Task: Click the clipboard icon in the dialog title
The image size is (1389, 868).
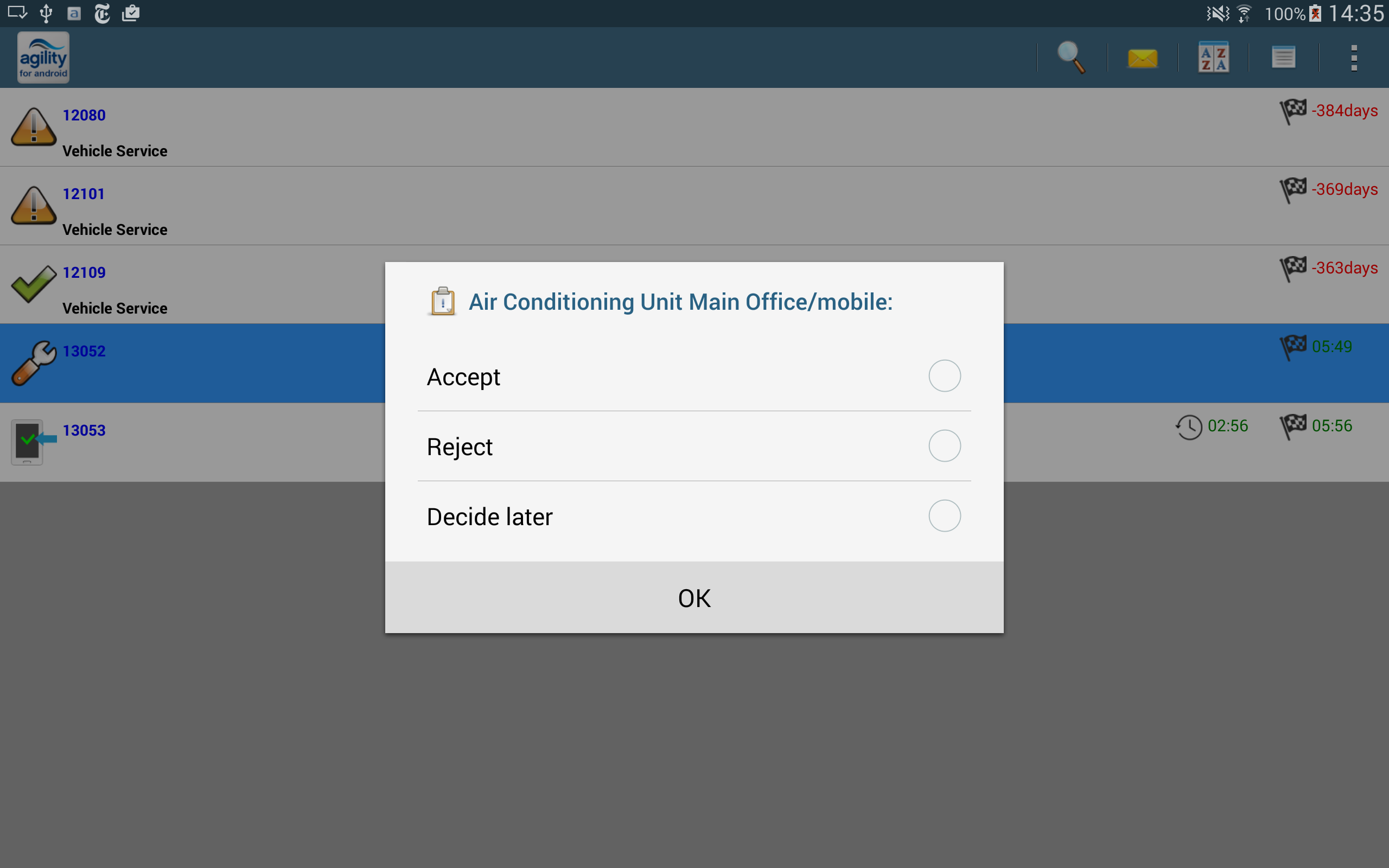Action: point(443,302)
